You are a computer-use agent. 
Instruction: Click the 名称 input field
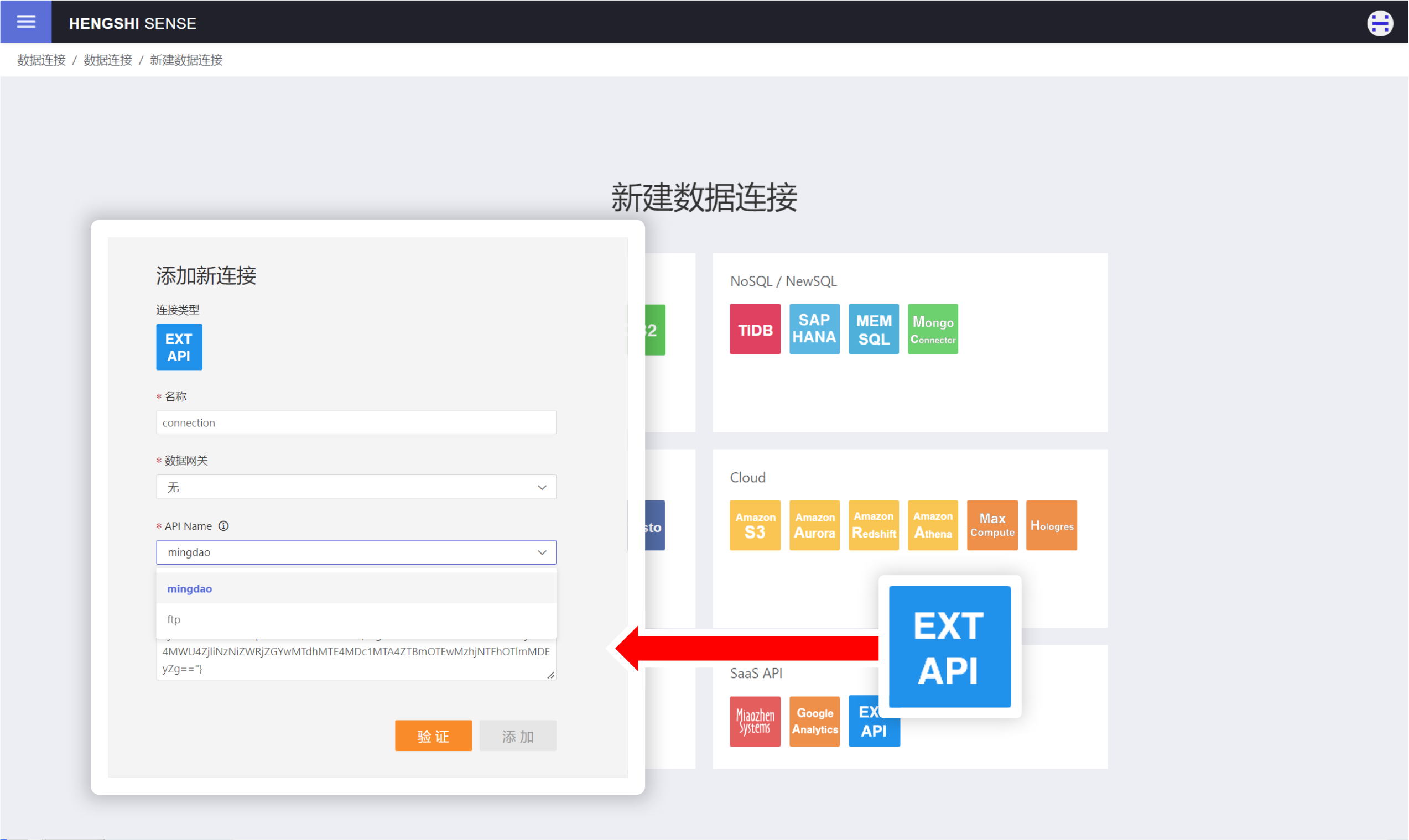pyautogui.click(x=356, y=422)
